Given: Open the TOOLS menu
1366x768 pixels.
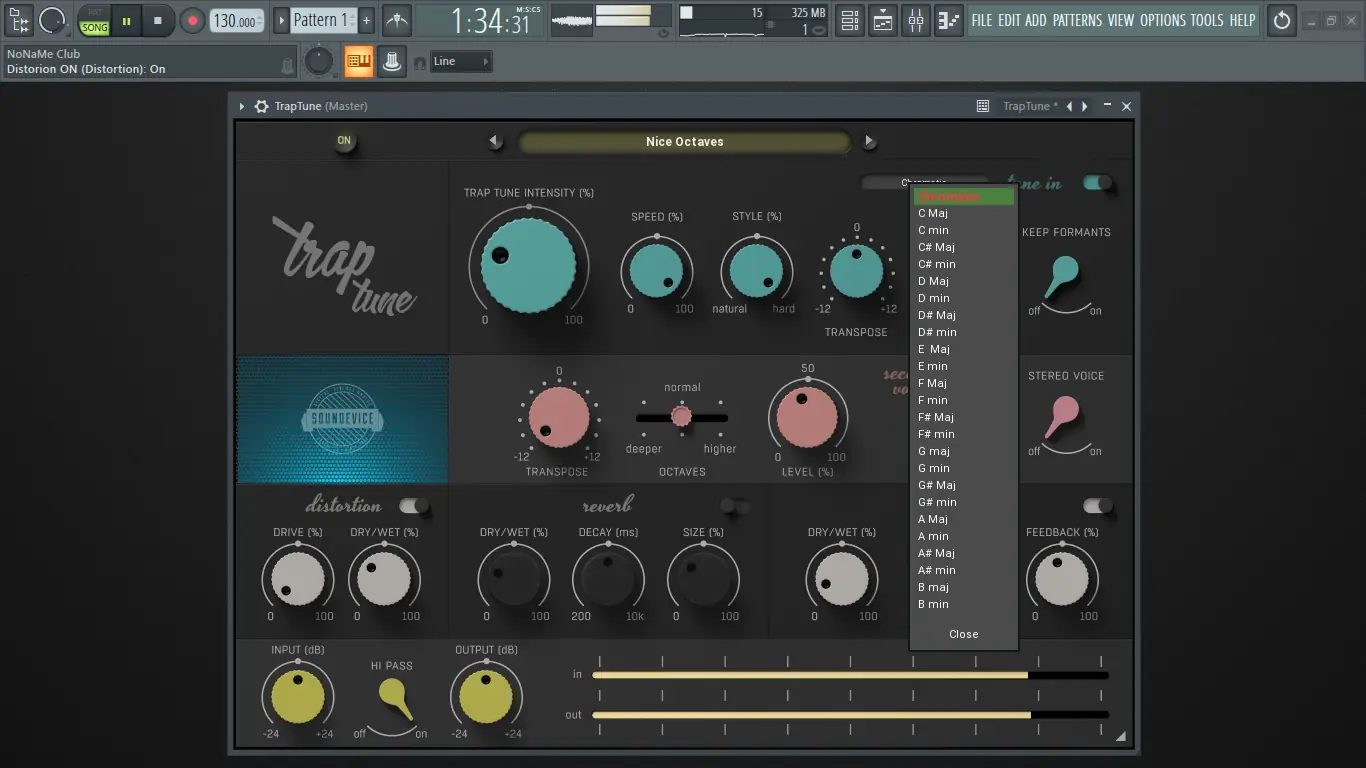Looking at the screenshot, I should (x=1207, y=20).
